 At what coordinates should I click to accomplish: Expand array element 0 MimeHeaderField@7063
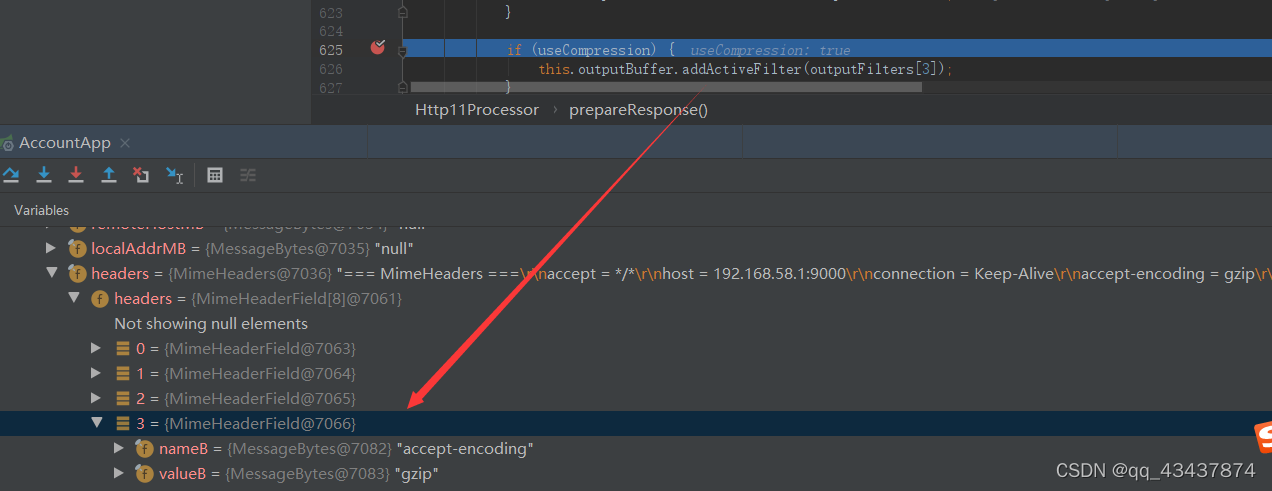click(x=97, y=348)
